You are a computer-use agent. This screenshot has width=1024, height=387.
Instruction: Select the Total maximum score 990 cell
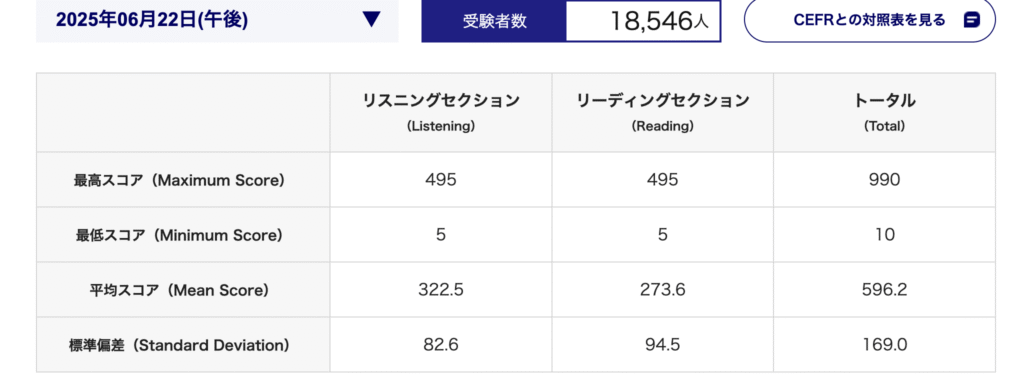coord(885,179)
